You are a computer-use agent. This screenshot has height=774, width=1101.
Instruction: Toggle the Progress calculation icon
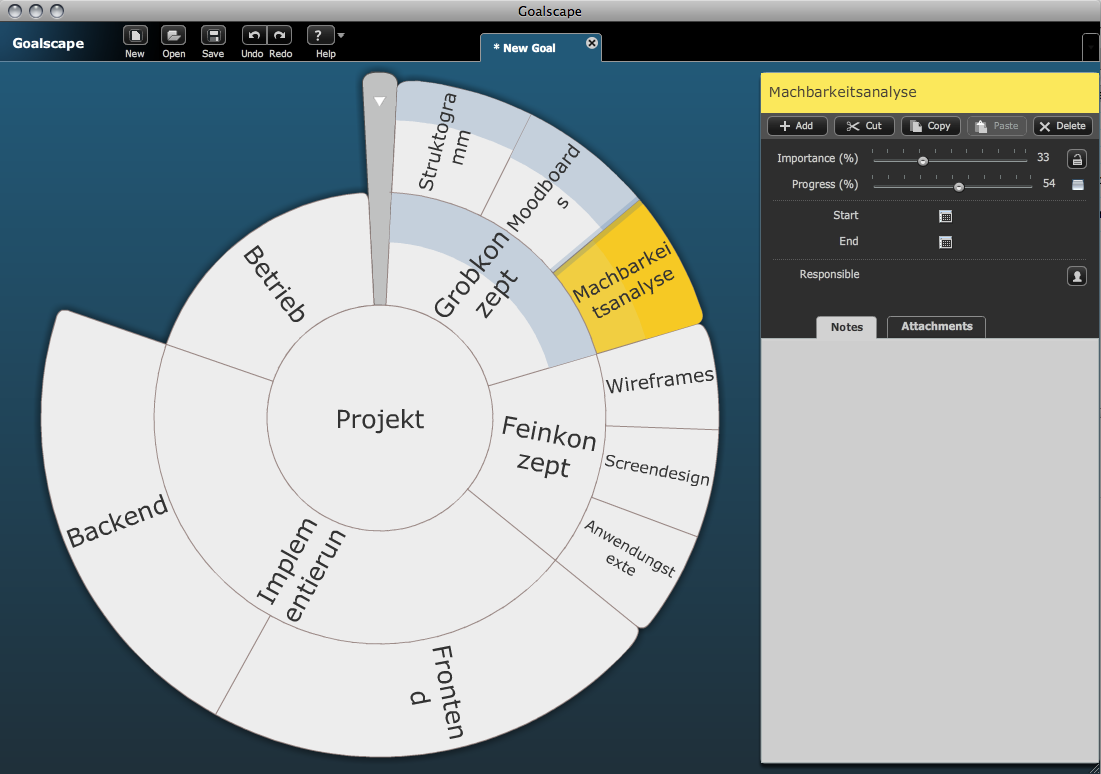[1077, 185]
